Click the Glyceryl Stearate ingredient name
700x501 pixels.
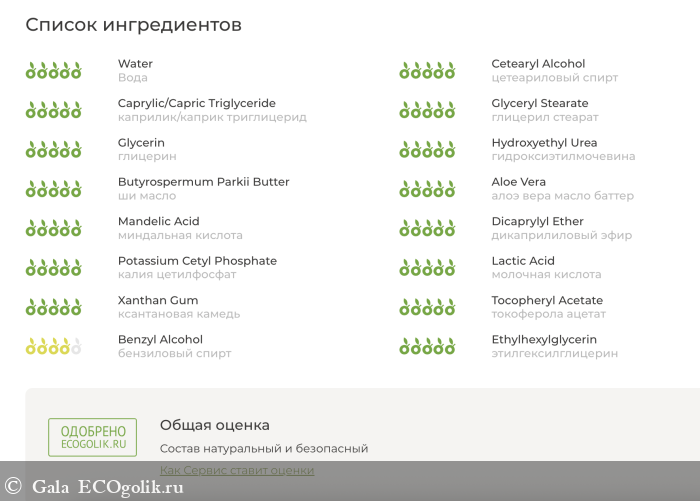tap(539, 103)
